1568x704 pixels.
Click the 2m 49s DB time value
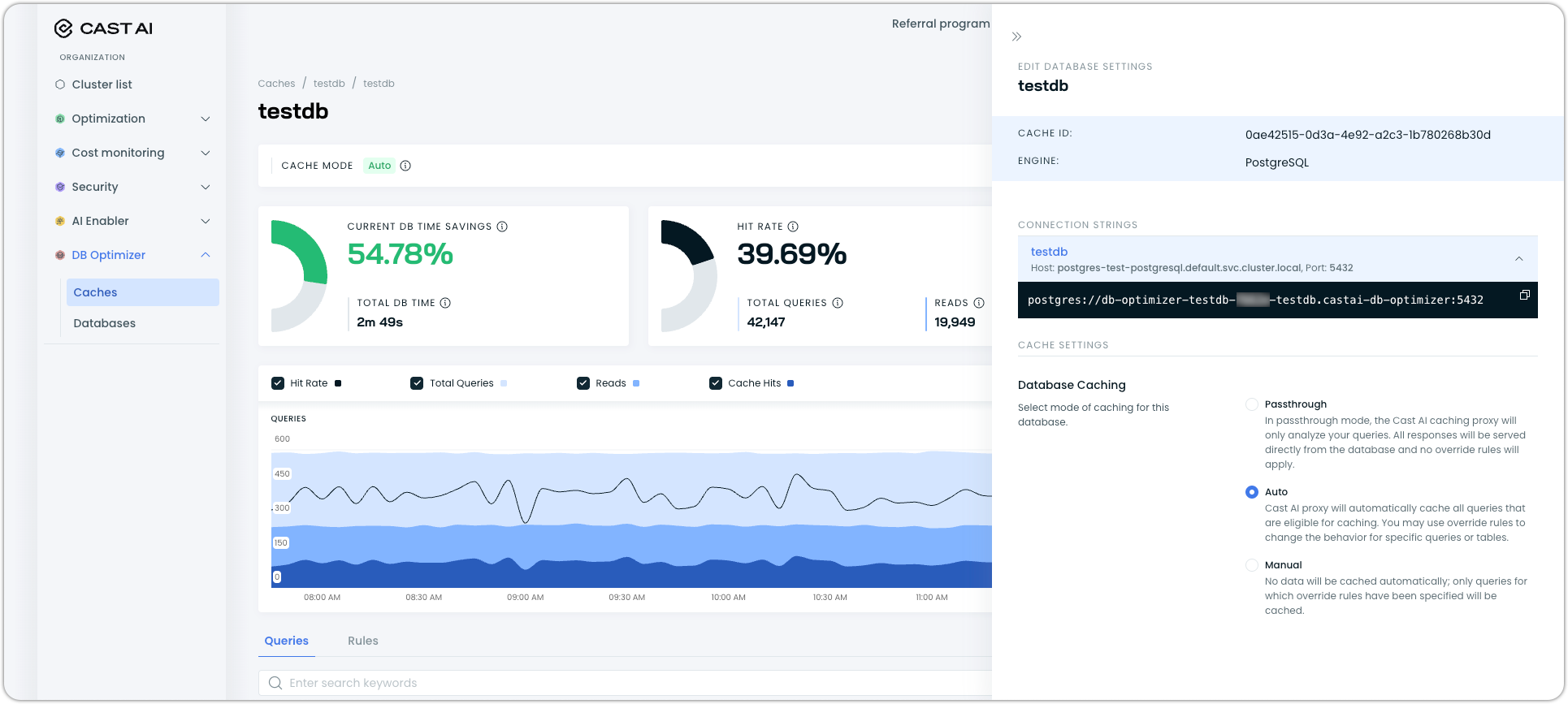point(379,322)
